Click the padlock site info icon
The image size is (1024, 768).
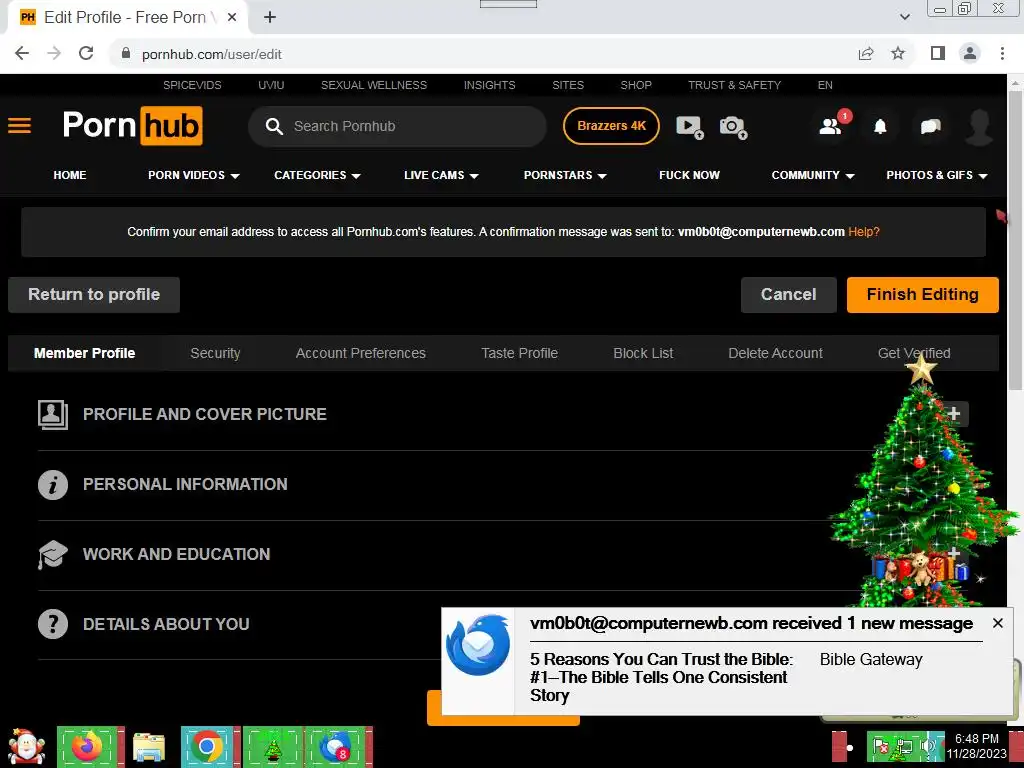click(126, 54)
